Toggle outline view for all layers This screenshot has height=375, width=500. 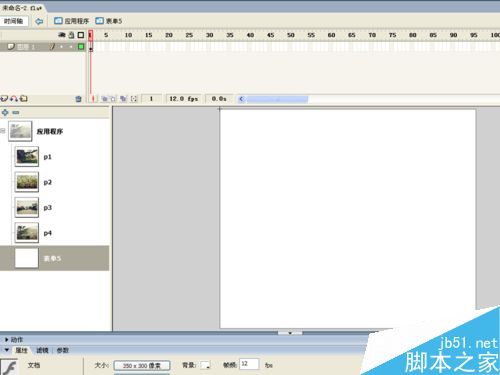point(81,35)
